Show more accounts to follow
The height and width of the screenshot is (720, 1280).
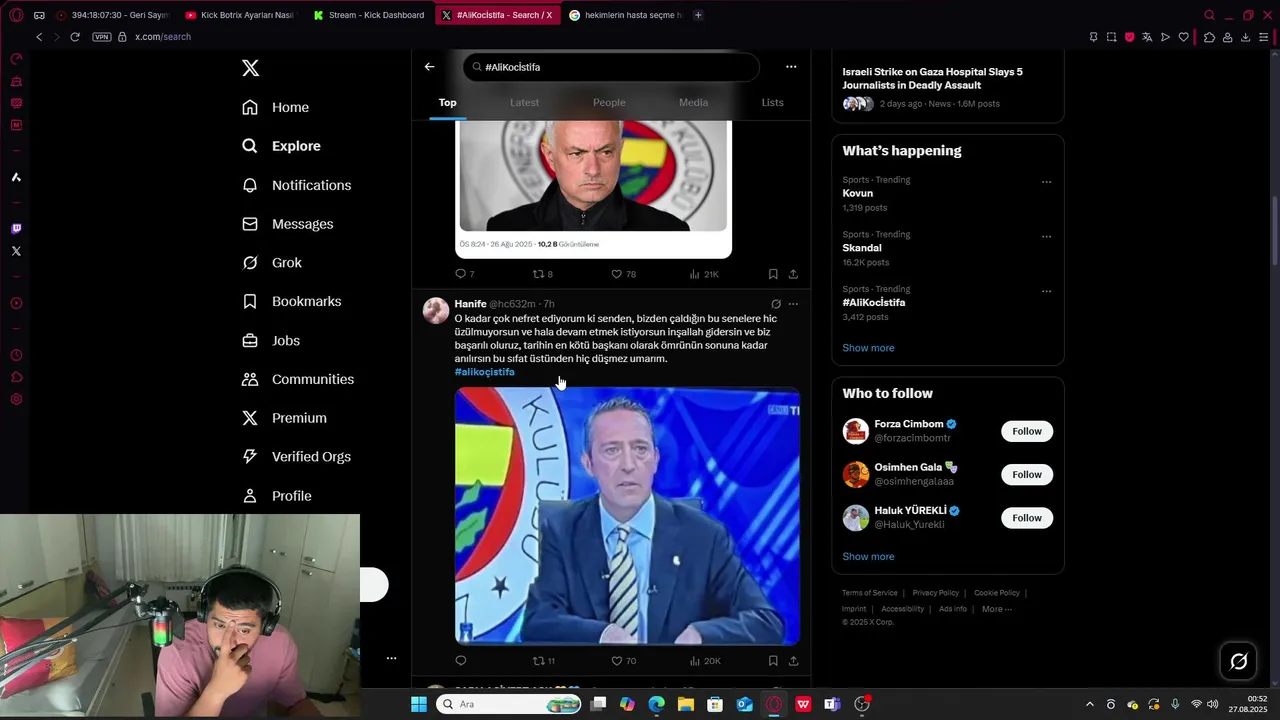pos(868,556)
